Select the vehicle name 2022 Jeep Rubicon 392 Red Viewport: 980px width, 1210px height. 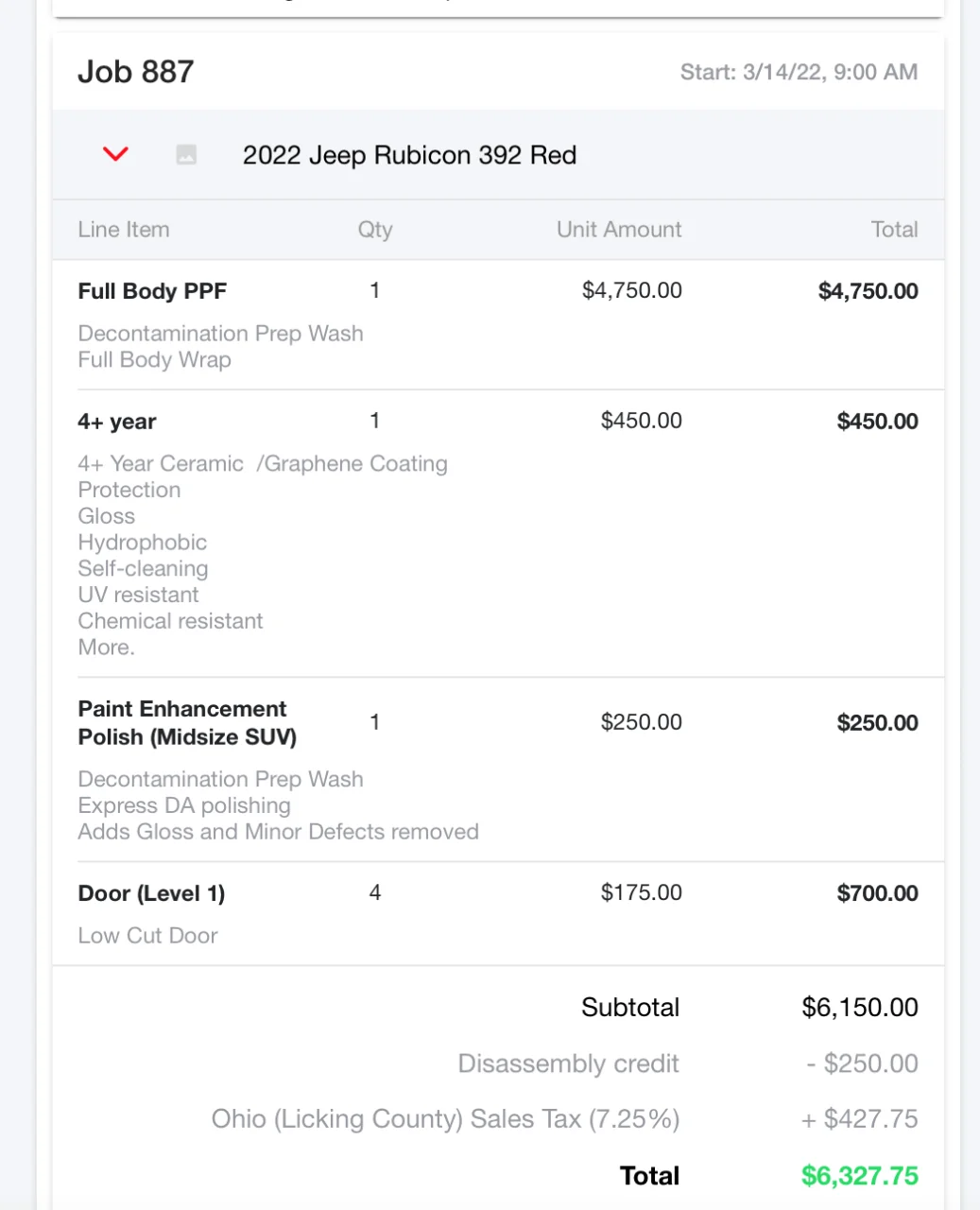[x=410, y=155]
